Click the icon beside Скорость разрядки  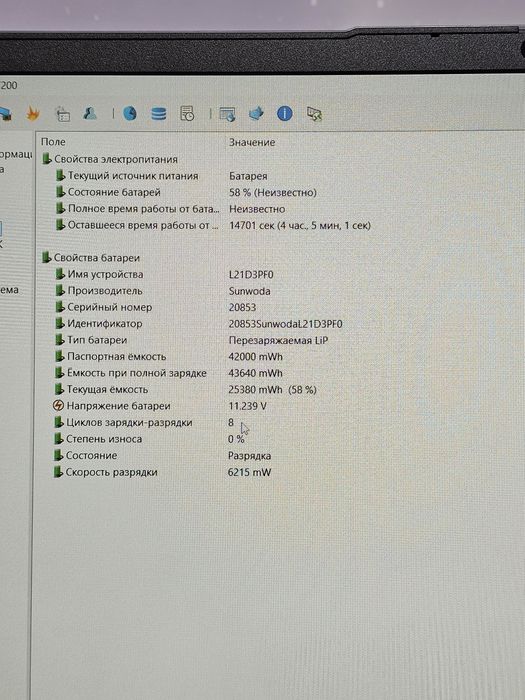point(58,472)
